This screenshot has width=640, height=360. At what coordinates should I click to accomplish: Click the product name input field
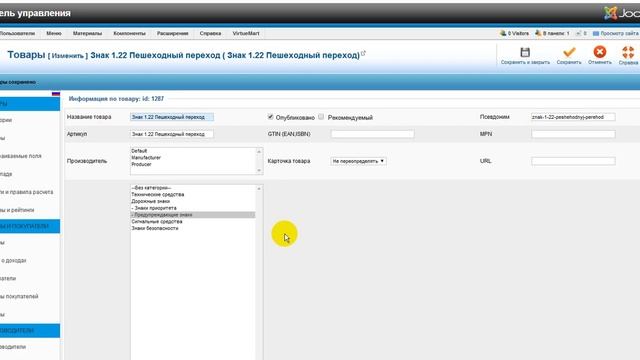point(171,117)
